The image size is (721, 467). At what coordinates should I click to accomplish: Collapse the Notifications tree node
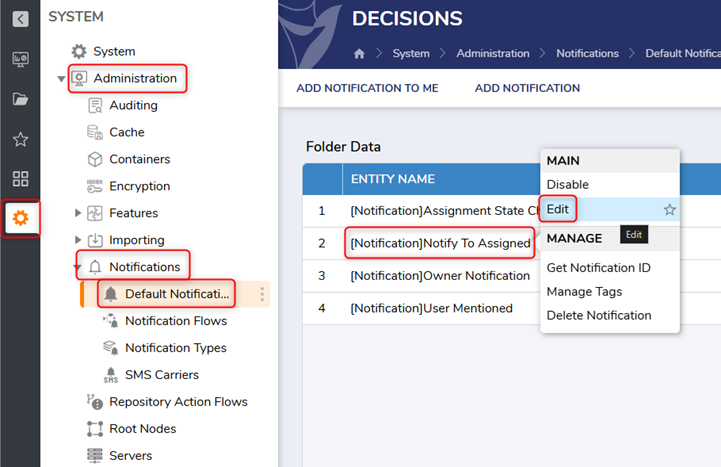(x=79, y=268)
